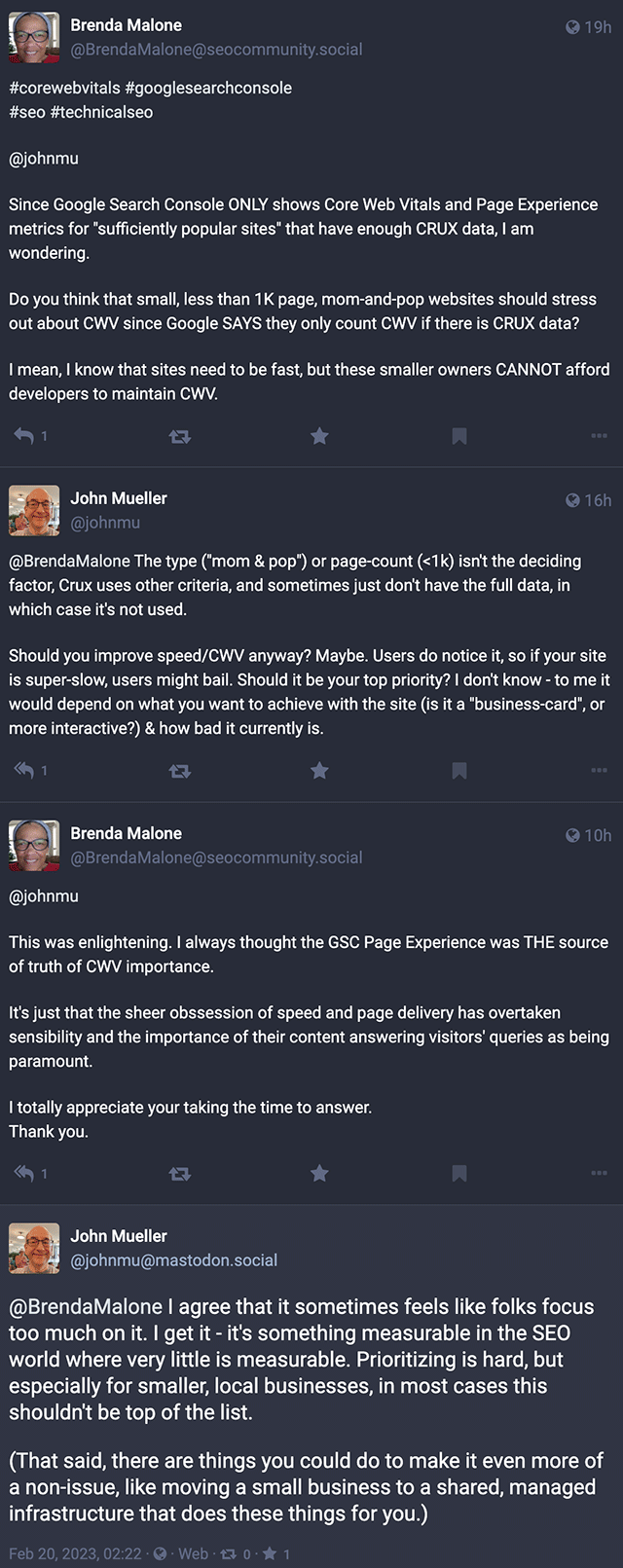Click the @johnmu mention in Brenda's first post
This screenshot has width=623, height=1568.
(45, 159)
